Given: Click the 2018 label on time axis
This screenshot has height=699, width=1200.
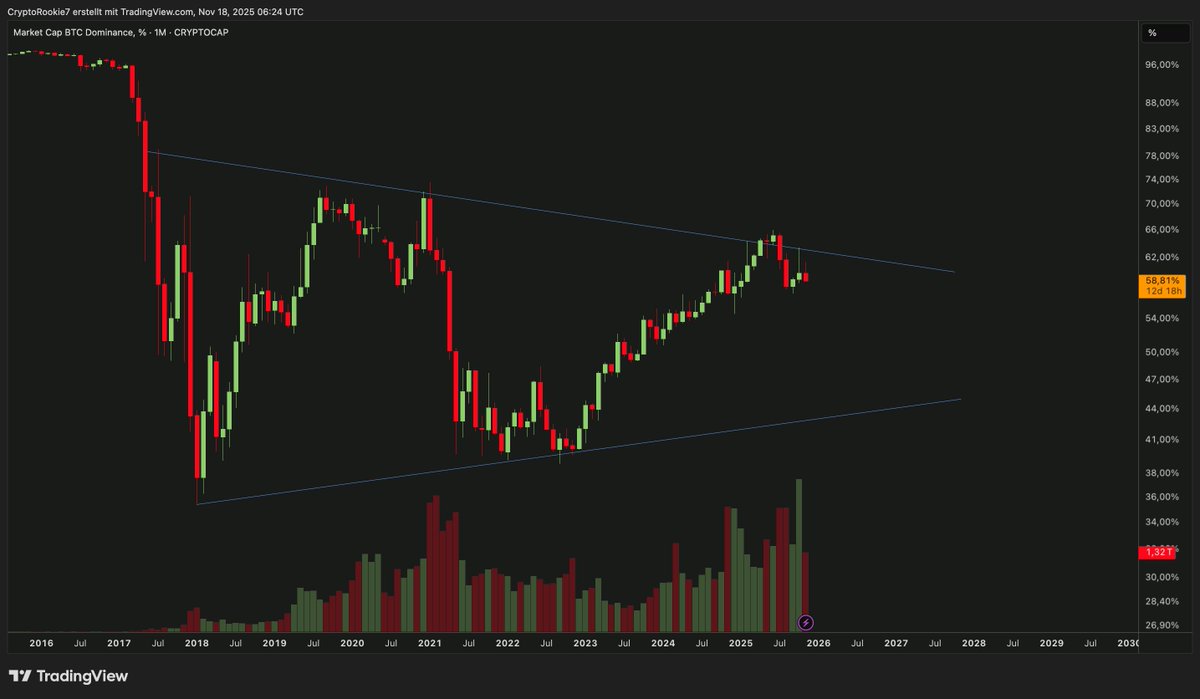Looking at the screenshot, I should pyautogui.click(x=197, y=645).
